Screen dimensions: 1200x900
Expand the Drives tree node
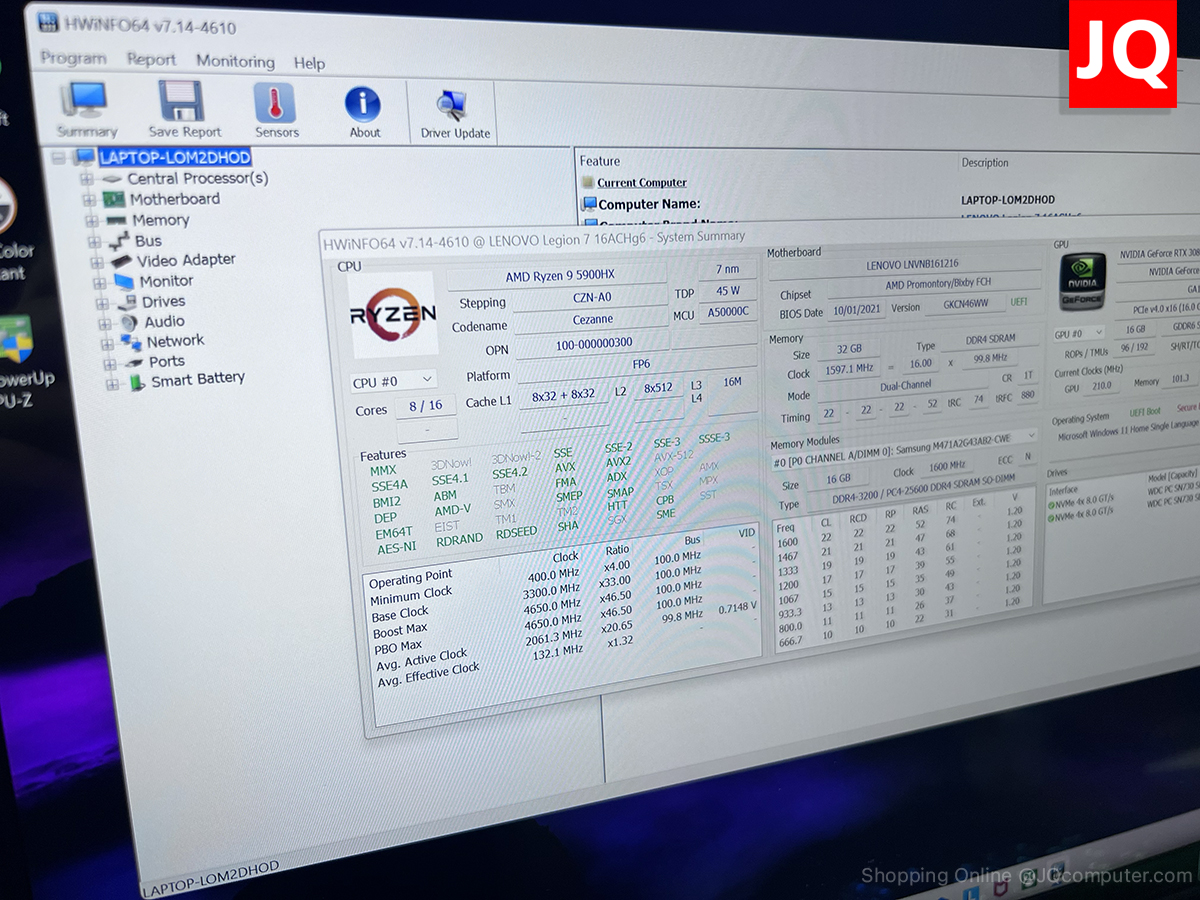(102, 303)
